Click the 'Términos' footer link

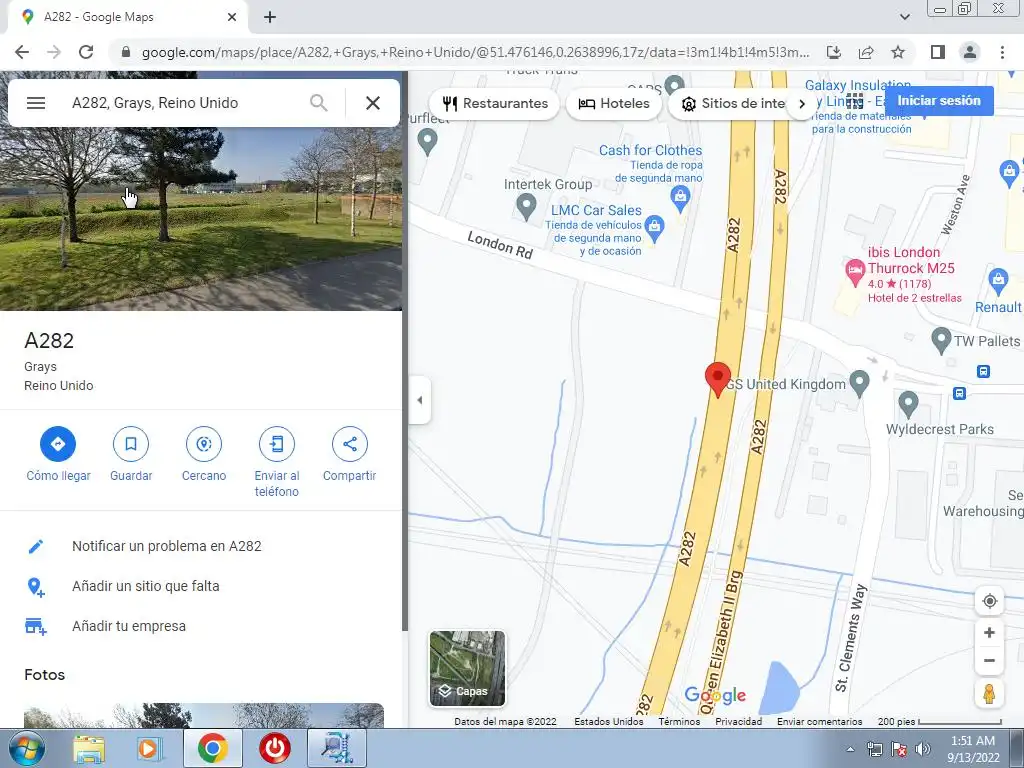[679, 722]
